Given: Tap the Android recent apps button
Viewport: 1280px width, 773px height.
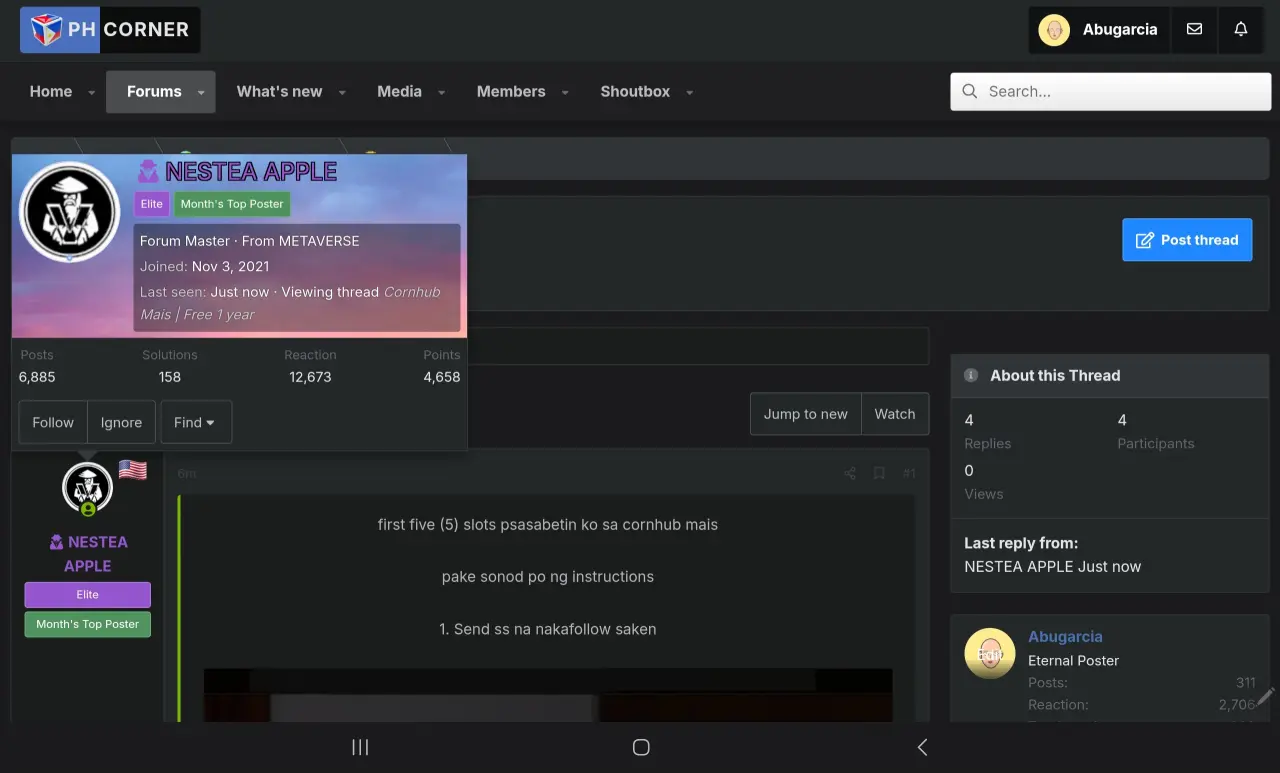Looking at the screenshot, I should tap(361, 747).
